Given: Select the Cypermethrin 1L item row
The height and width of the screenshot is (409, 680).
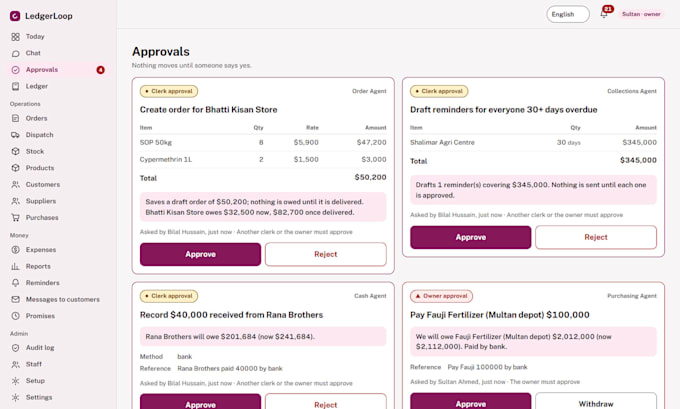Looking at the screenshot, I should pyautogui.click(x=263, y=160).
